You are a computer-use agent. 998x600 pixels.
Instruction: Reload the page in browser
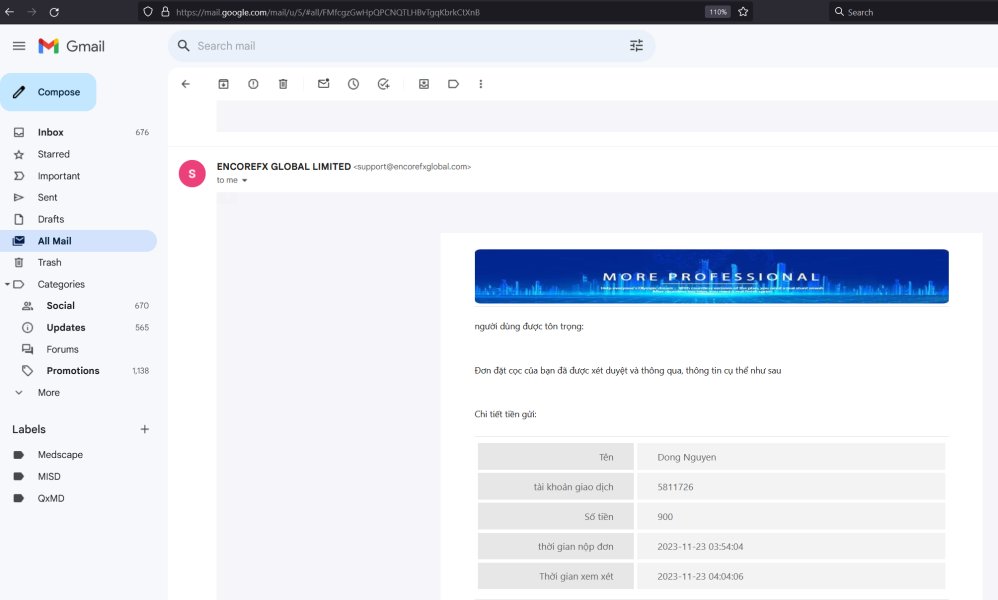(54, 12)
